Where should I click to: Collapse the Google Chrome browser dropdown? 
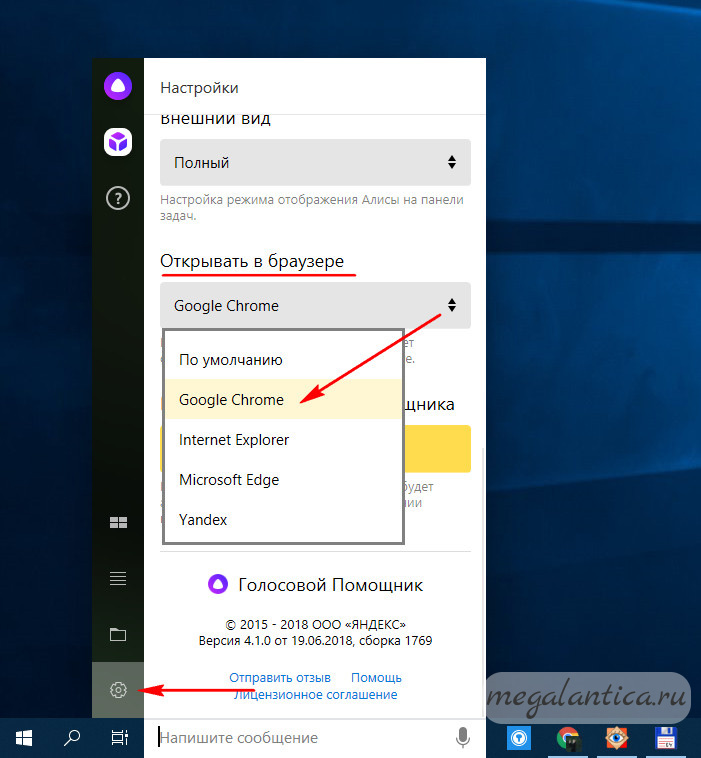click(315, 306)
